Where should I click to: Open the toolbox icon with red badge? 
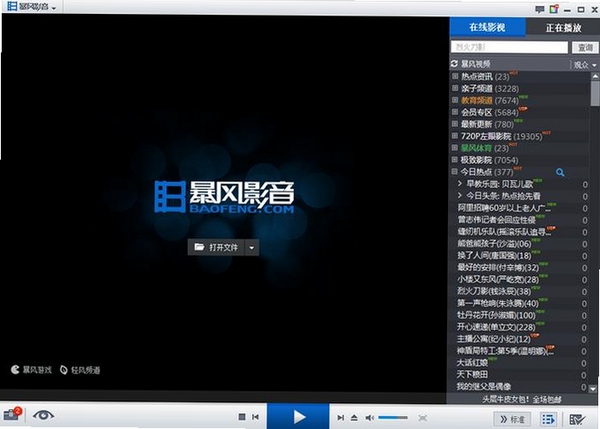(12, 414)
